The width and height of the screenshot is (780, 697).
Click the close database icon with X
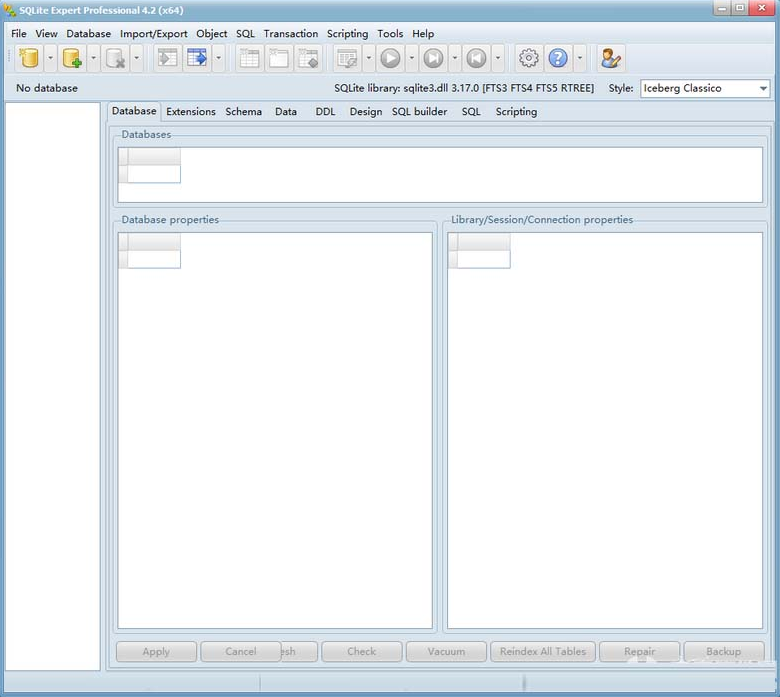coord(116,59)
